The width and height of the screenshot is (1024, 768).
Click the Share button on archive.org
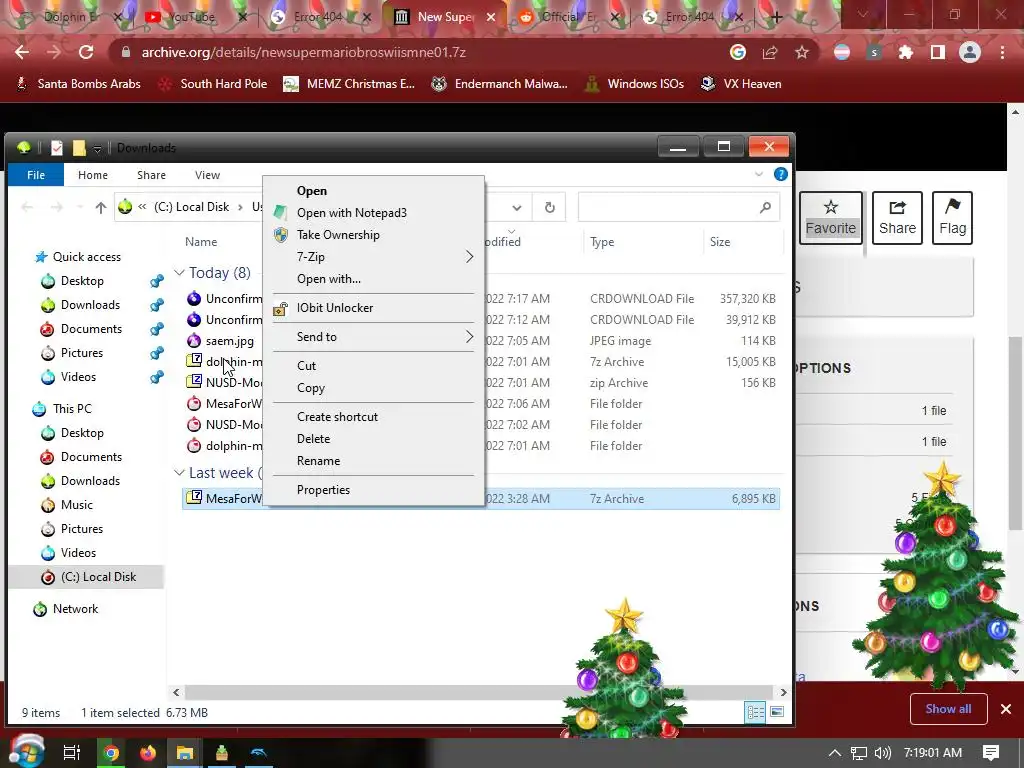point(897,218)
